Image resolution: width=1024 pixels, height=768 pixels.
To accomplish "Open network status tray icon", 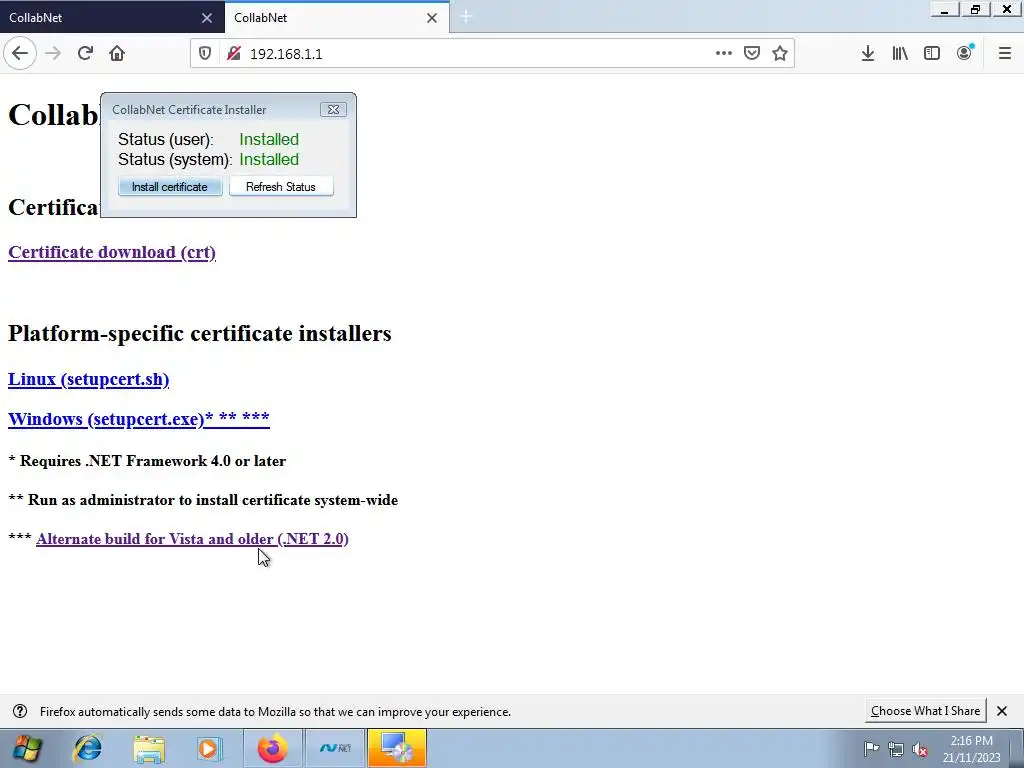I will click(x=896, y=749).
